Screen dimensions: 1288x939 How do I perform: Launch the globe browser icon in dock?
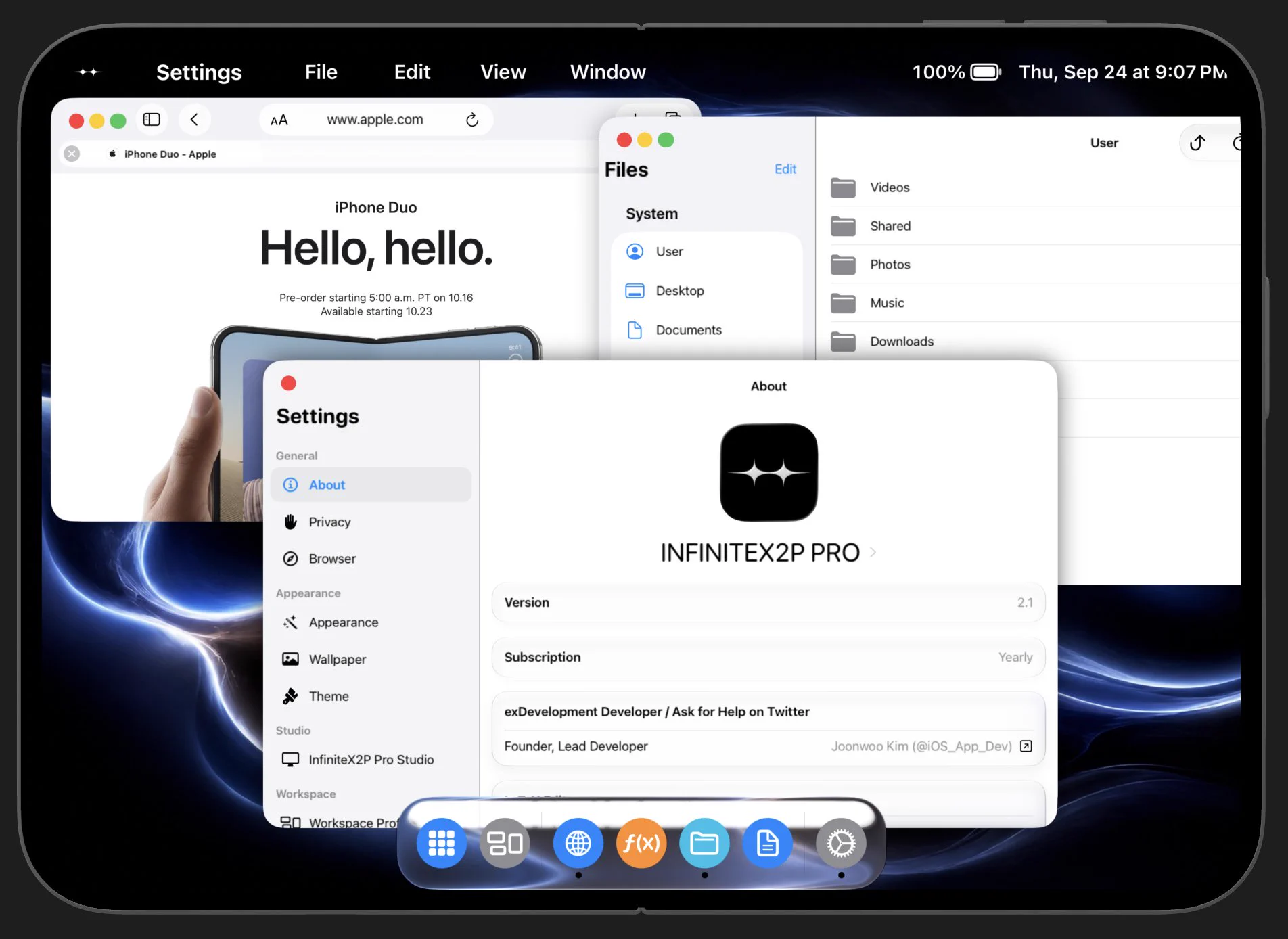tap(578, 843)
